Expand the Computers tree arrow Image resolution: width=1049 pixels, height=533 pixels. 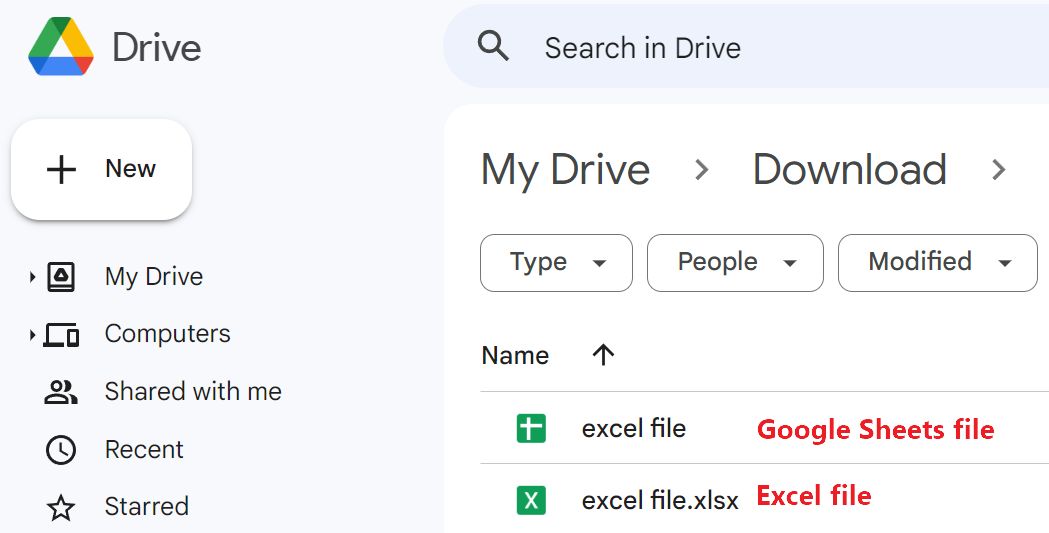coord(32,334)
